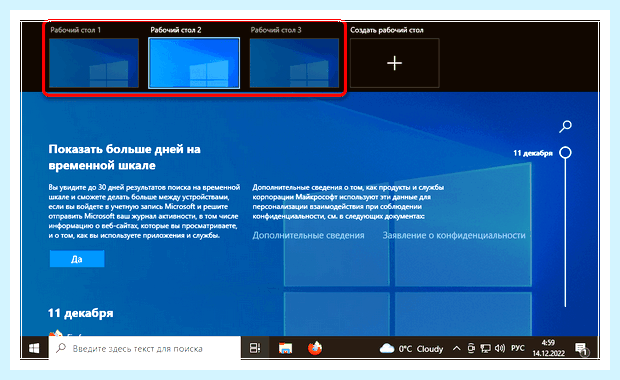The image size is (620, 380).
Task: Open the Action Center notification icon
Action: [582, 349]
